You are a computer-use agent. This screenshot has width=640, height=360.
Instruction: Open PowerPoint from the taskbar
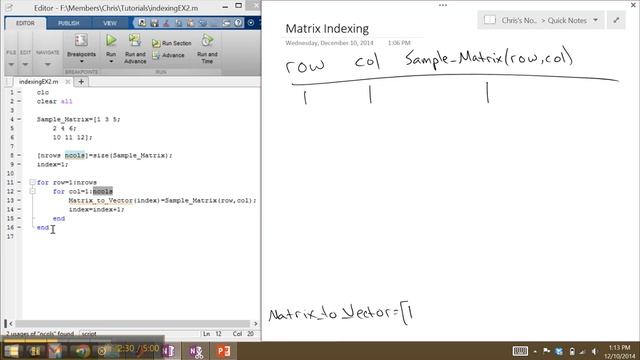coord(223,351)
